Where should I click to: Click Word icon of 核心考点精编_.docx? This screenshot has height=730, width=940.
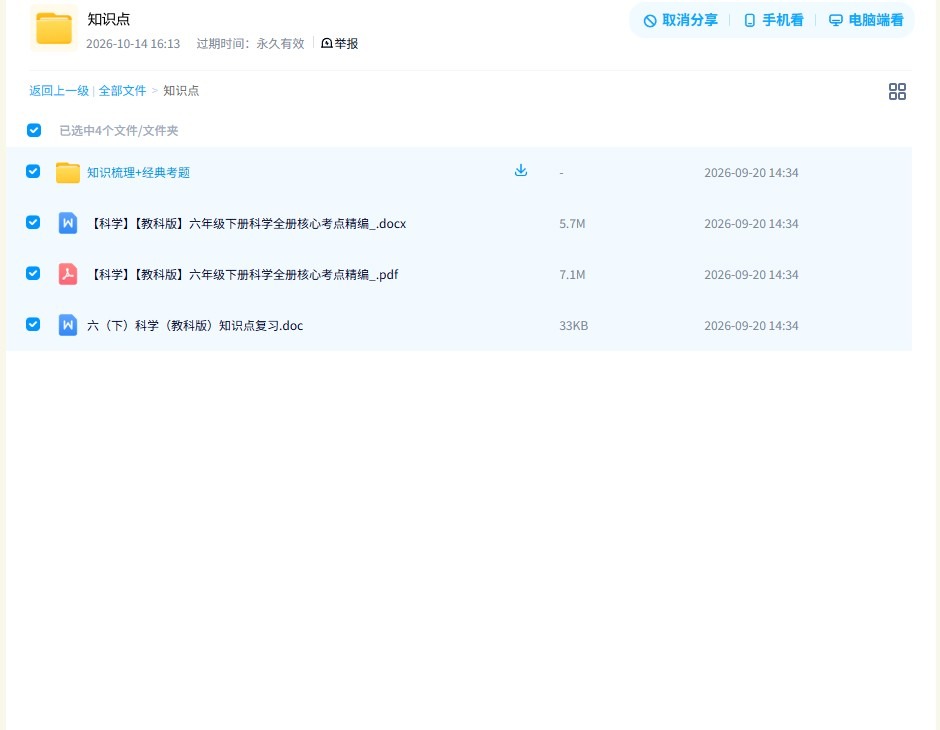pyautogui.click(x=68, y=223)
